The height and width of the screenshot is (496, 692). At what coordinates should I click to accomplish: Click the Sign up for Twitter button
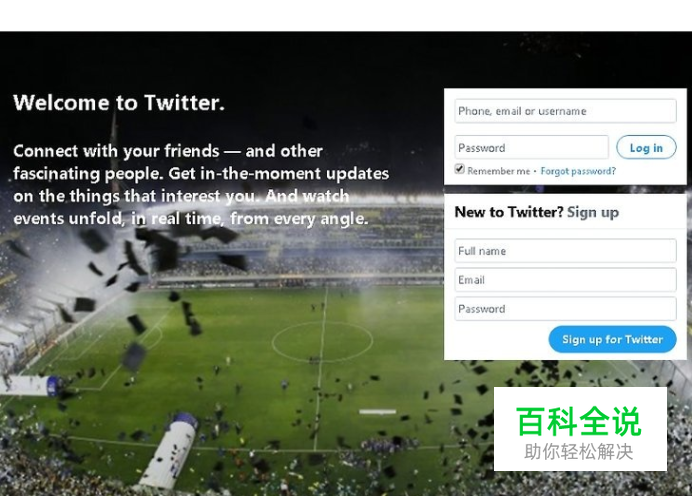tap(612, 339)
